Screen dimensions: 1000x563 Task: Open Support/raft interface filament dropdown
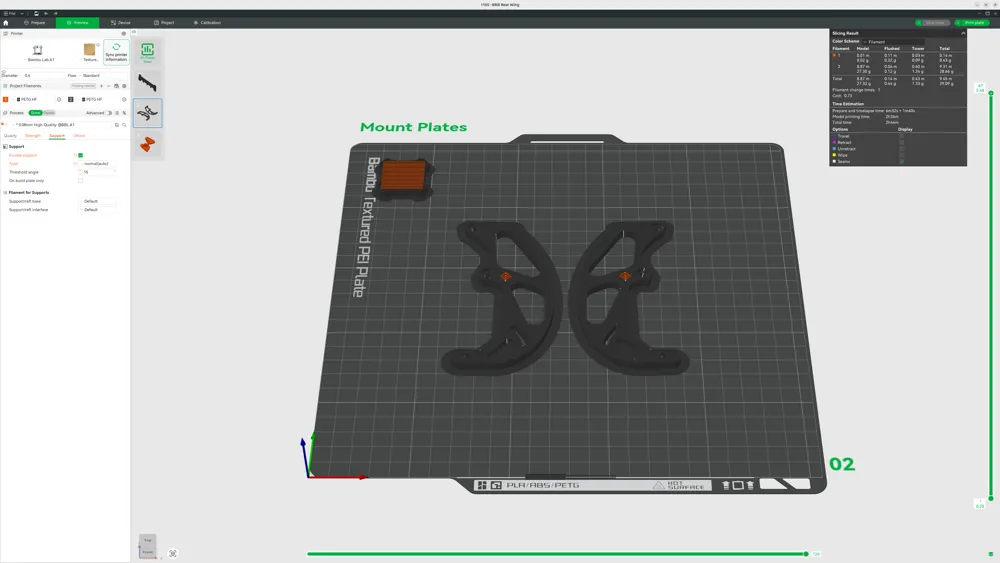pyautogui.click(x=98, y=210)
